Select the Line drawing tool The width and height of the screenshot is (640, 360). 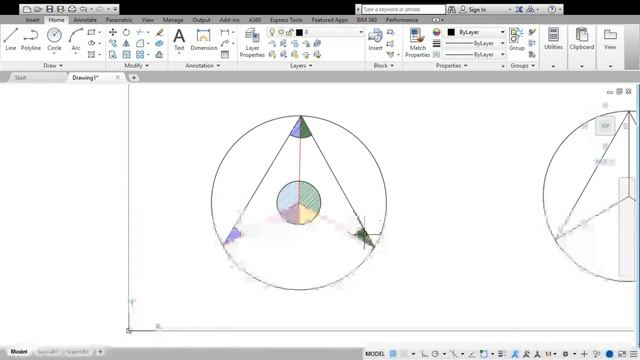click(x=11, y=39)
